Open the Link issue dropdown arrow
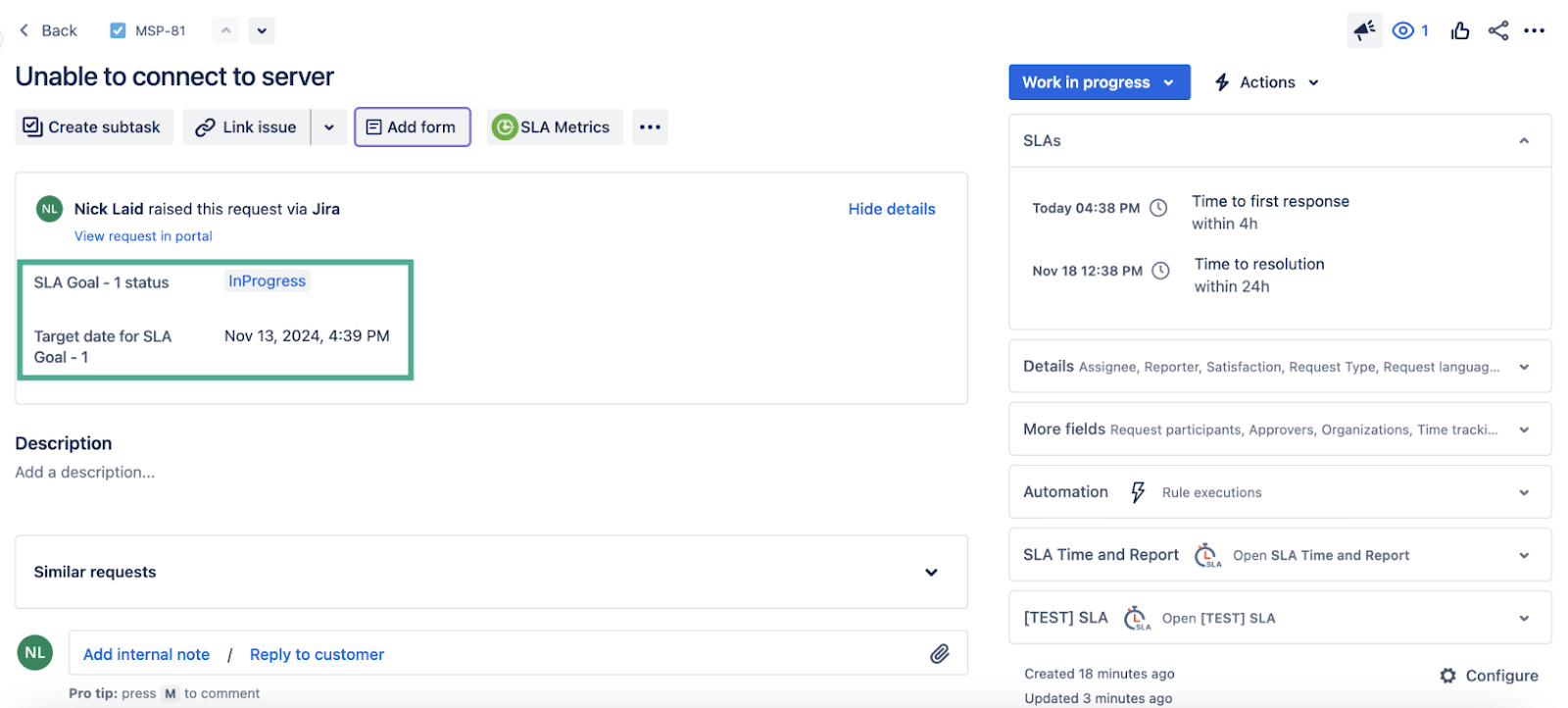Screen dimensions: 1568x708 (329, 127)
